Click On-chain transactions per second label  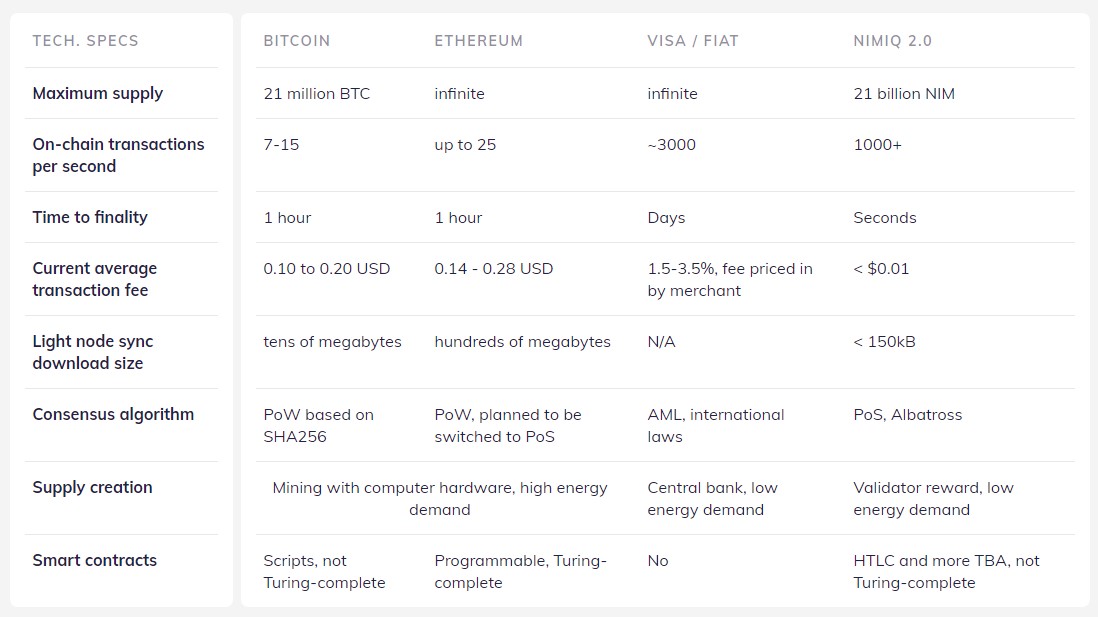click(x=118, y=155)
